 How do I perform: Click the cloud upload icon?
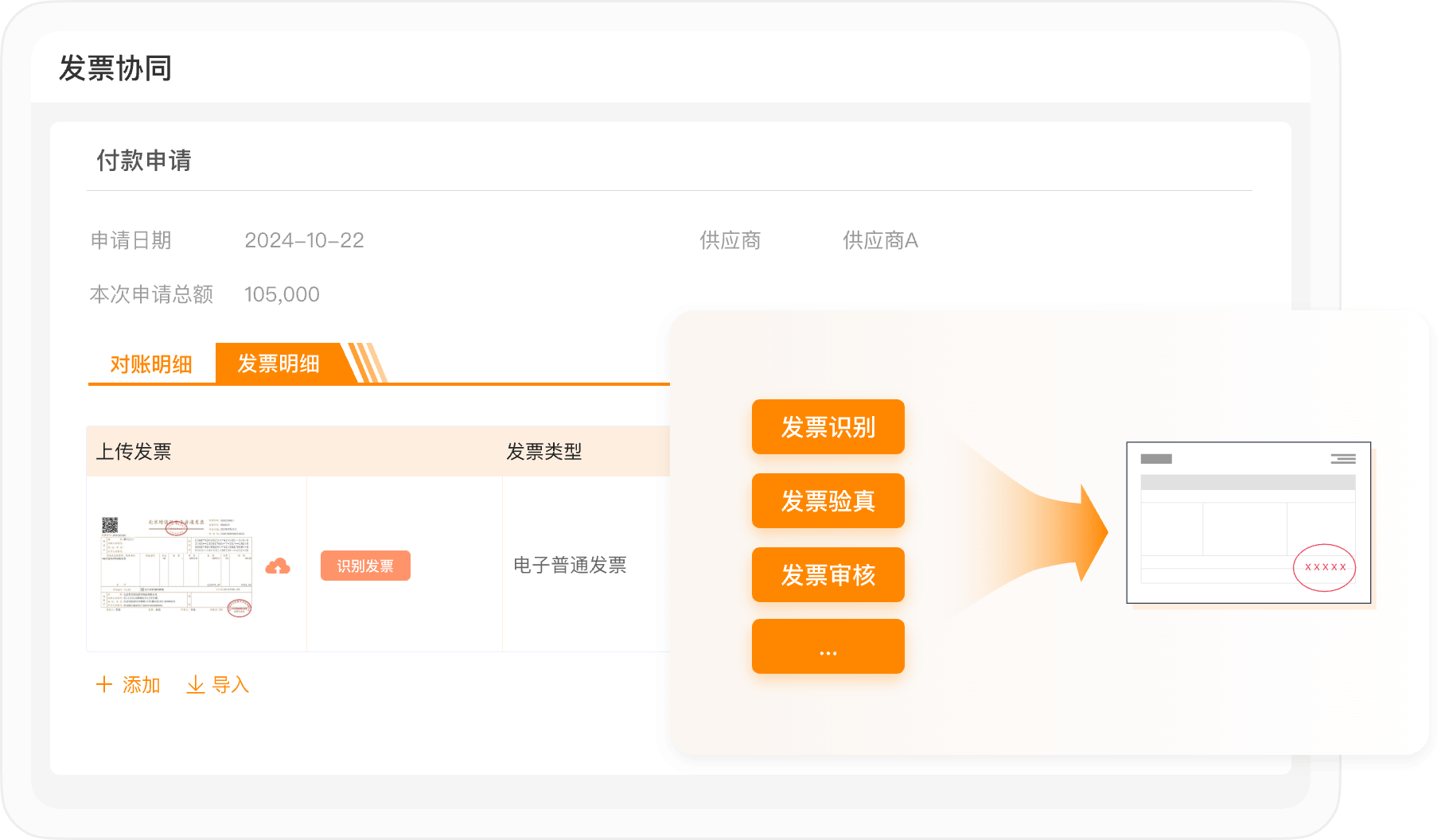coord(277,566)
